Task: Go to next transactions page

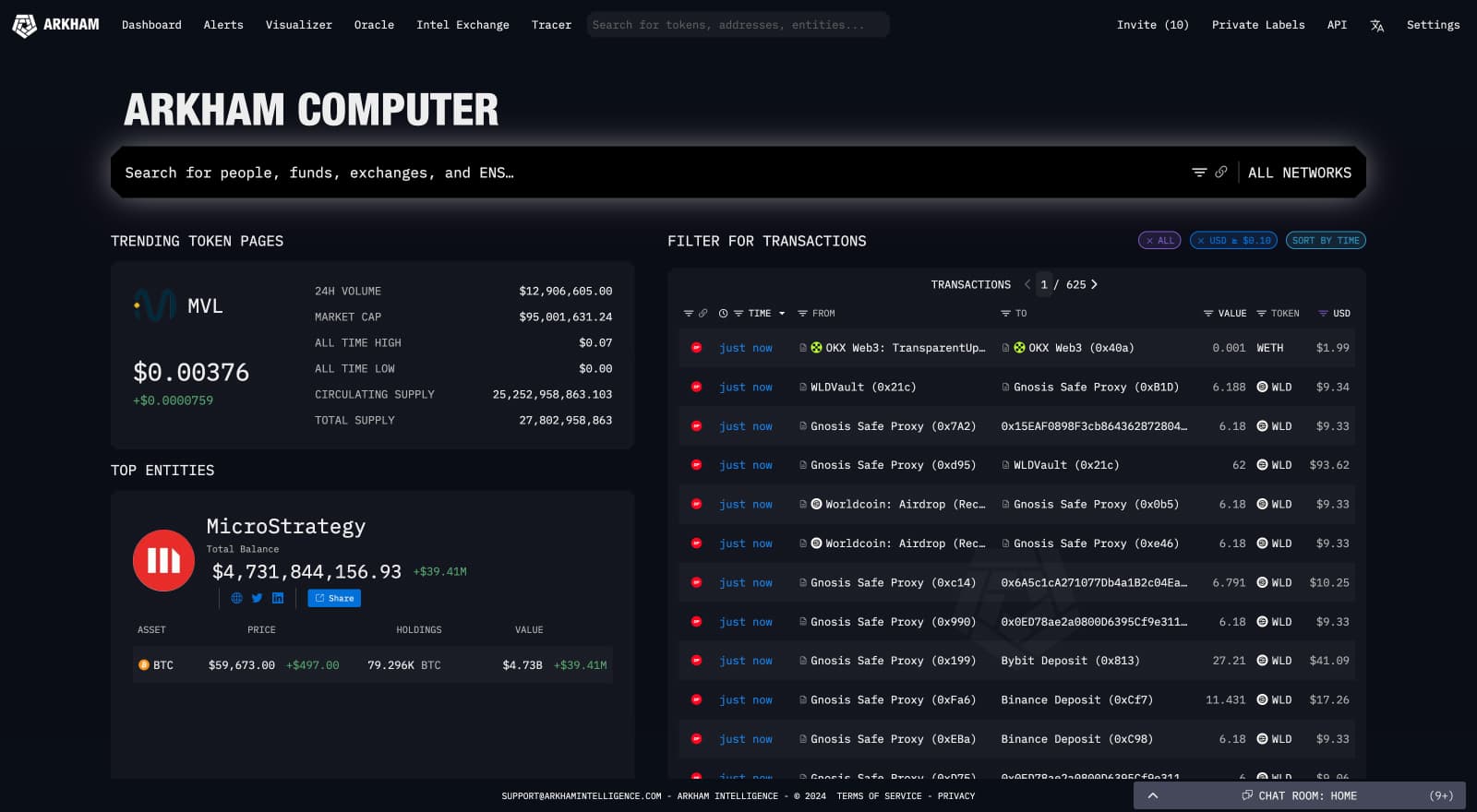Action: click(x=1094, y=284)
